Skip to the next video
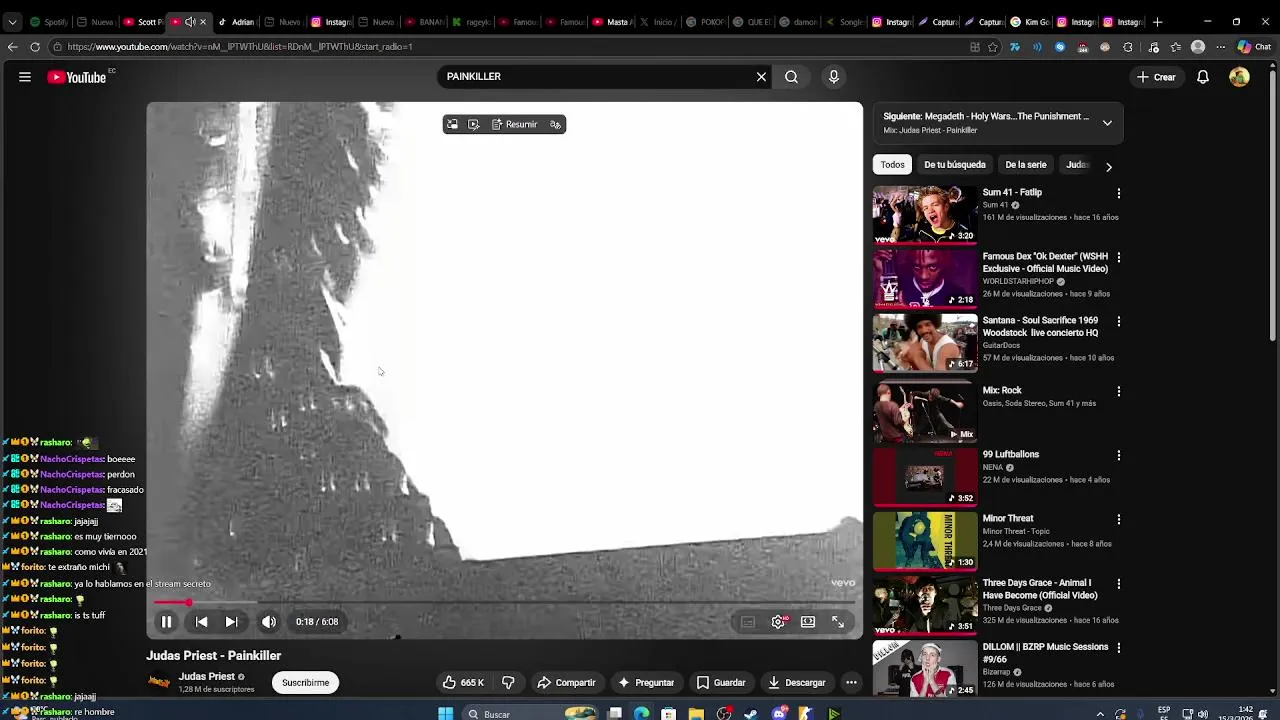1280x720 pixels. click(x=231, y=622)
